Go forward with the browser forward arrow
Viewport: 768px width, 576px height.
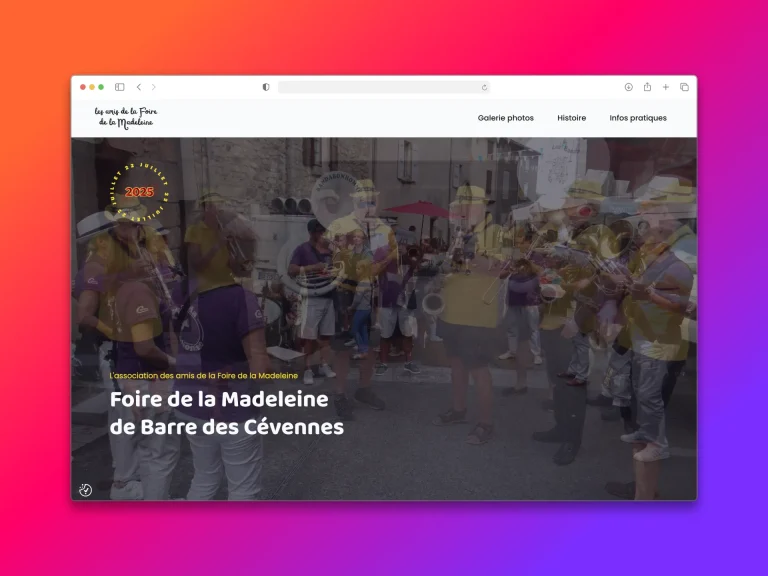point(153,87)
